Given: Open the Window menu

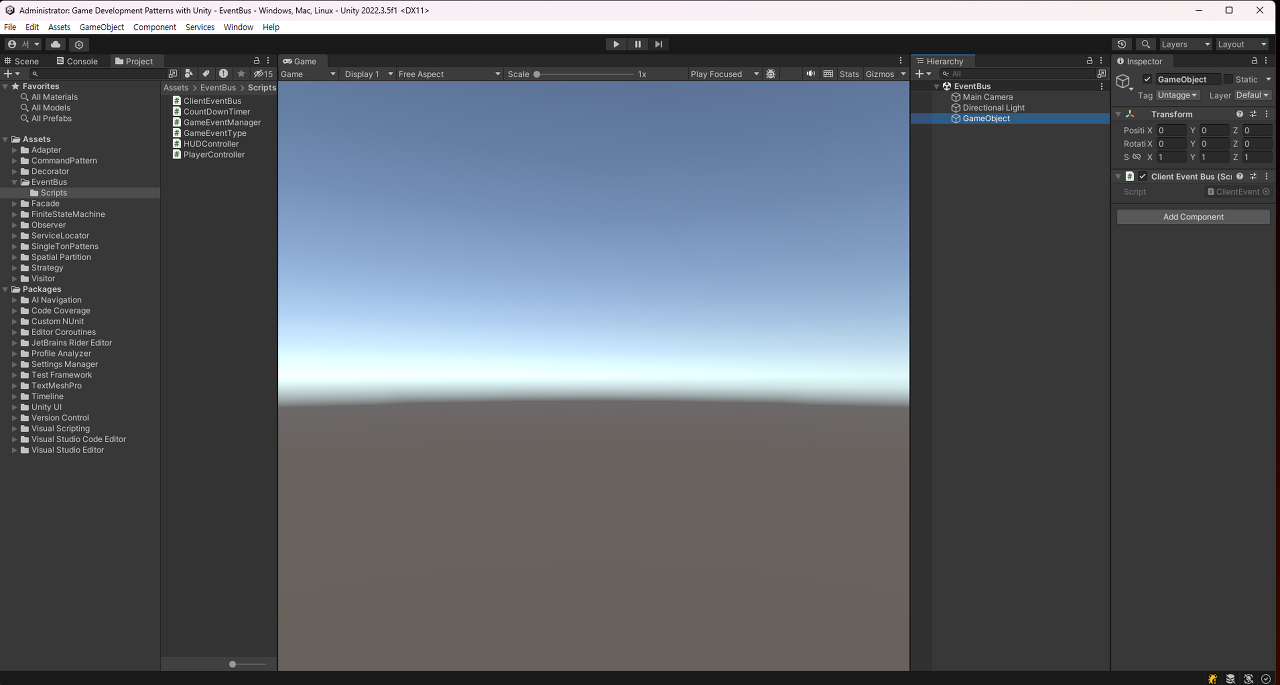Looking at the screenshot, I should point(238,27).
